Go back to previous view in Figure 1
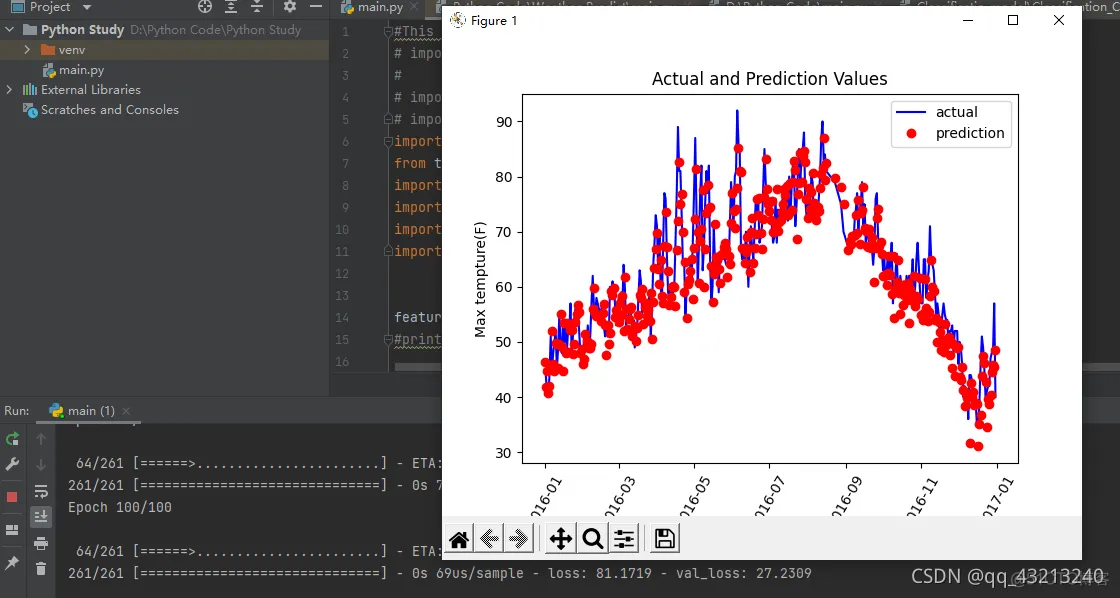This screenshot has width=1120, height=598. point(489,539)
